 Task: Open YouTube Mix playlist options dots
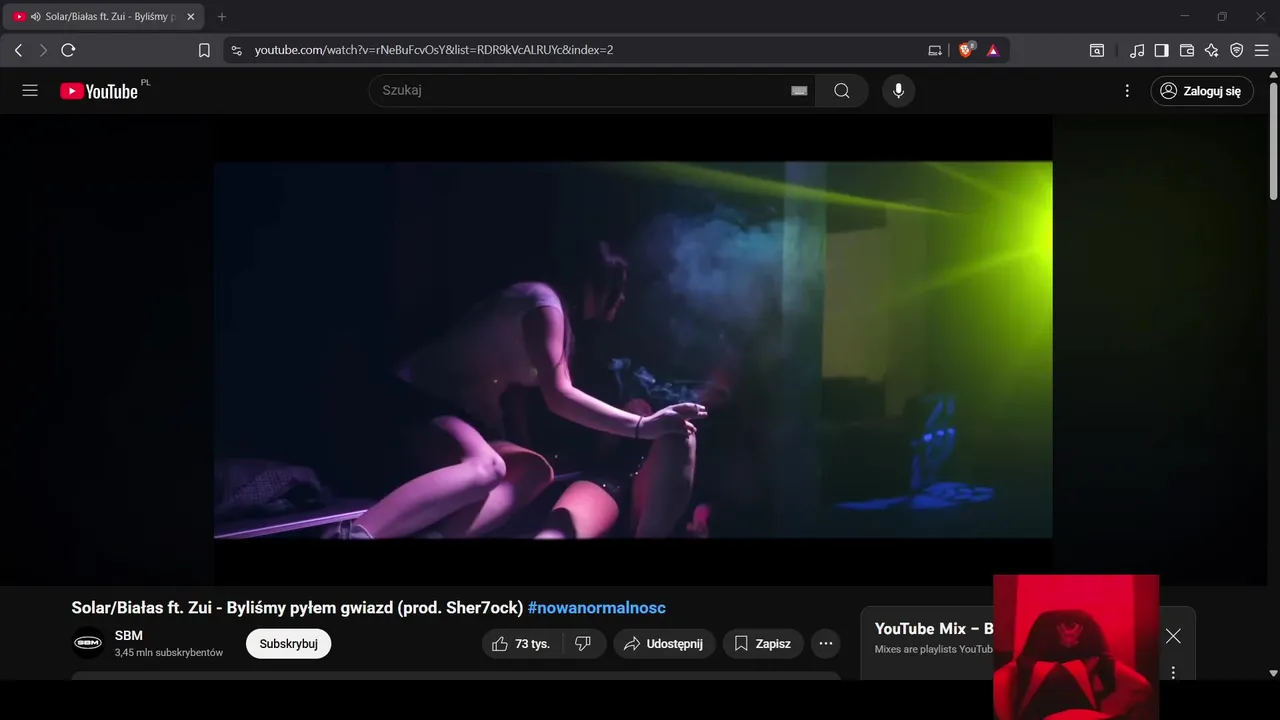coord(1174,672)
